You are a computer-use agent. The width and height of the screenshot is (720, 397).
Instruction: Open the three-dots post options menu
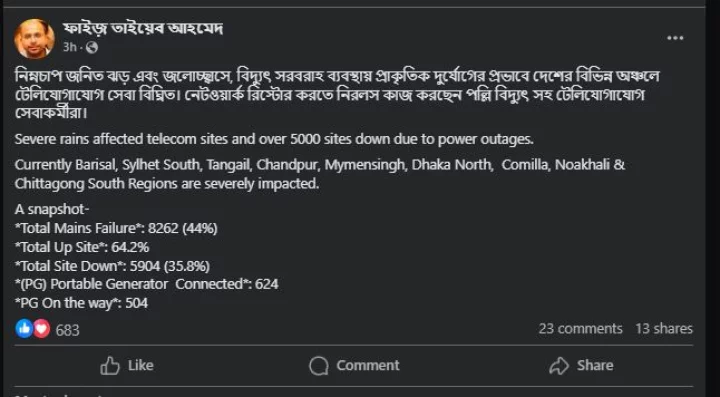point(675,38)
